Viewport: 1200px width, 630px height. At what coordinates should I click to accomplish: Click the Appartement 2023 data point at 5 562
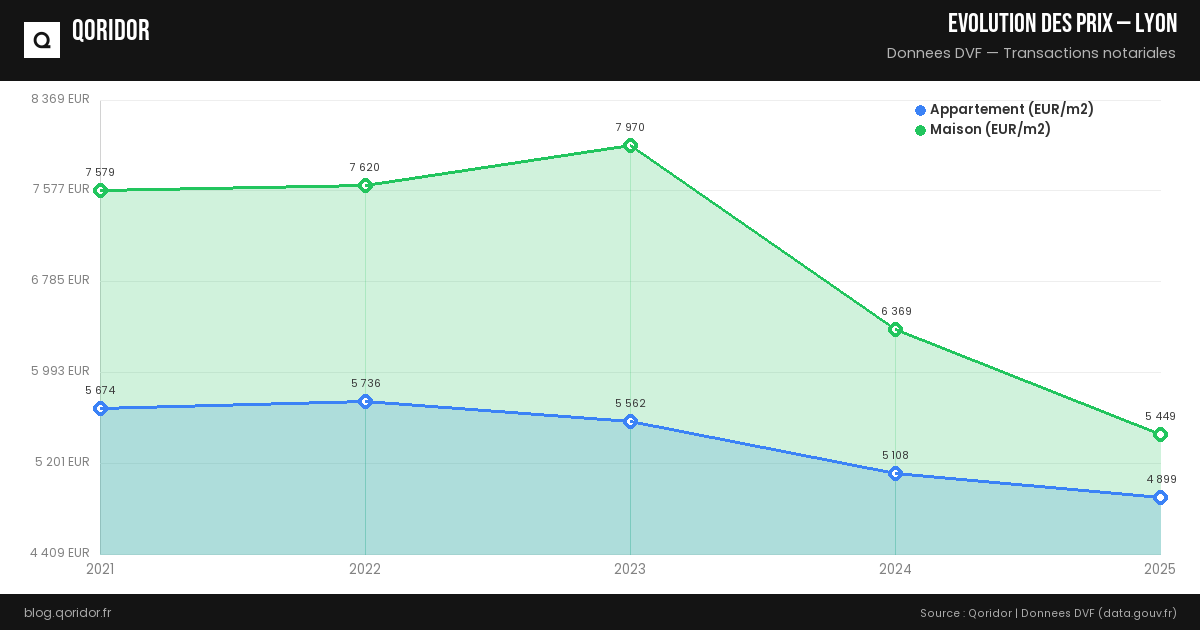click(x=630, y=421)
